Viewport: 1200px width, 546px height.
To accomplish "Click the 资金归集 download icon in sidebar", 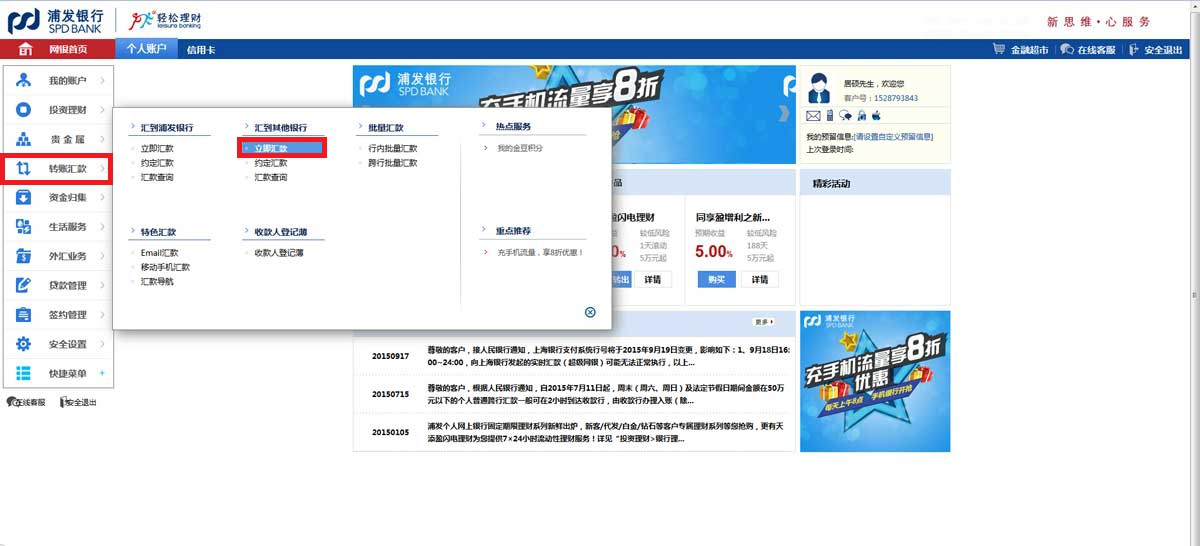I will tap(24, 198).
